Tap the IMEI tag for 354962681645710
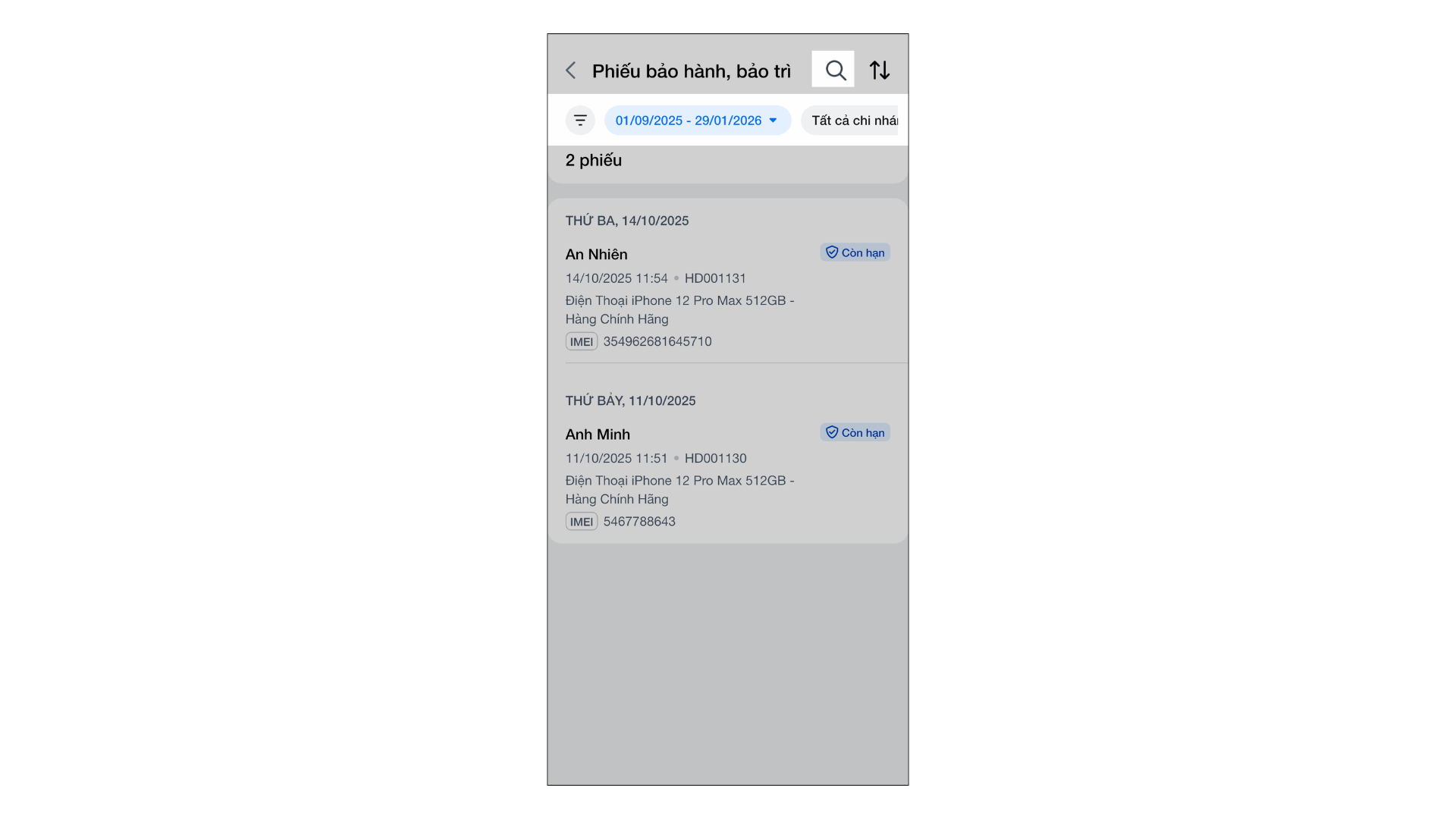The height and width of the screenshot is (819, 1456). point(582,341)
